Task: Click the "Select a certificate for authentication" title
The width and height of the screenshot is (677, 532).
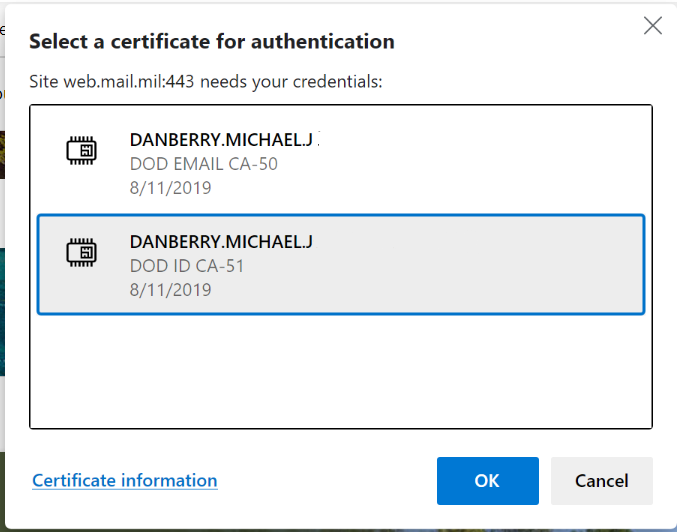Action: [211, 42]
